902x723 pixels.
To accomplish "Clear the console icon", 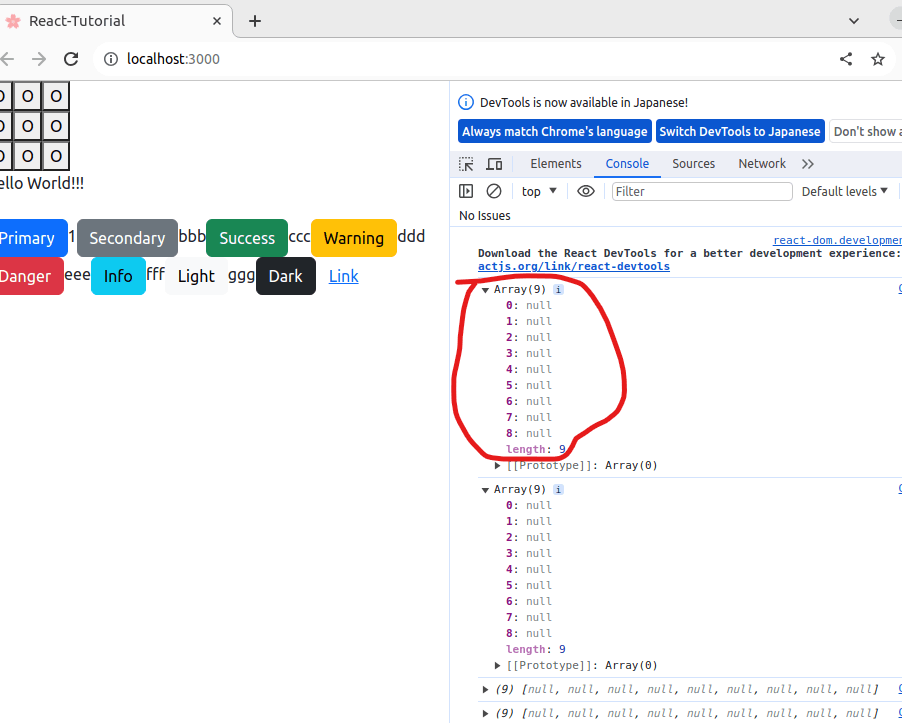I will tap(494, 191).
